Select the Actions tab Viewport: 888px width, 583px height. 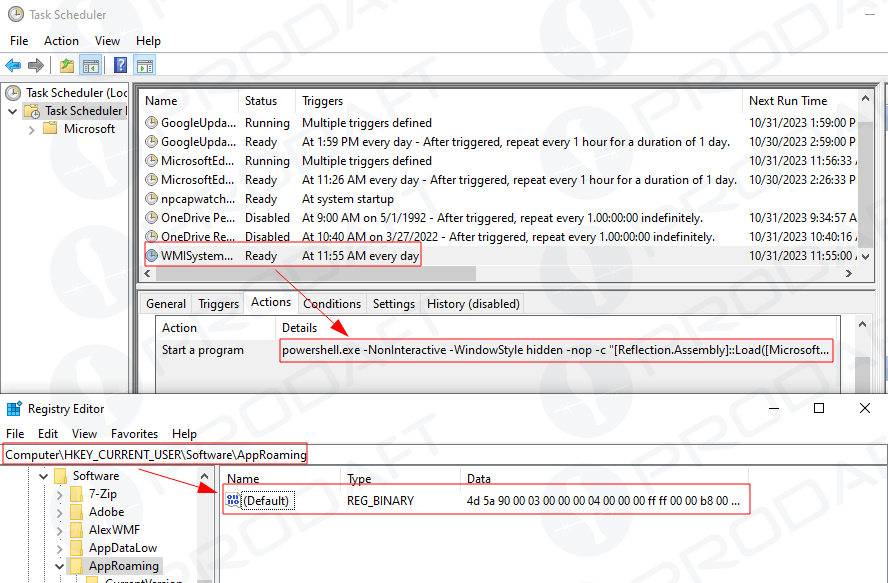[271, 302]
